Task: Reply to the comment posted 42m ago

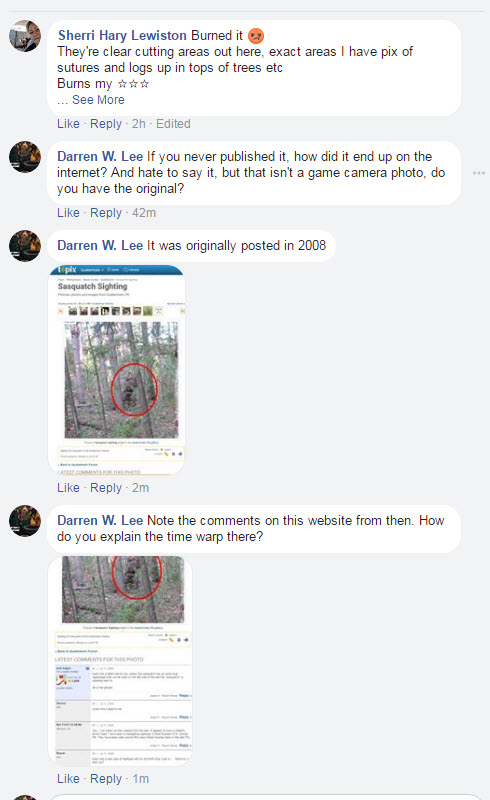Action: click(x=106, y=213)
